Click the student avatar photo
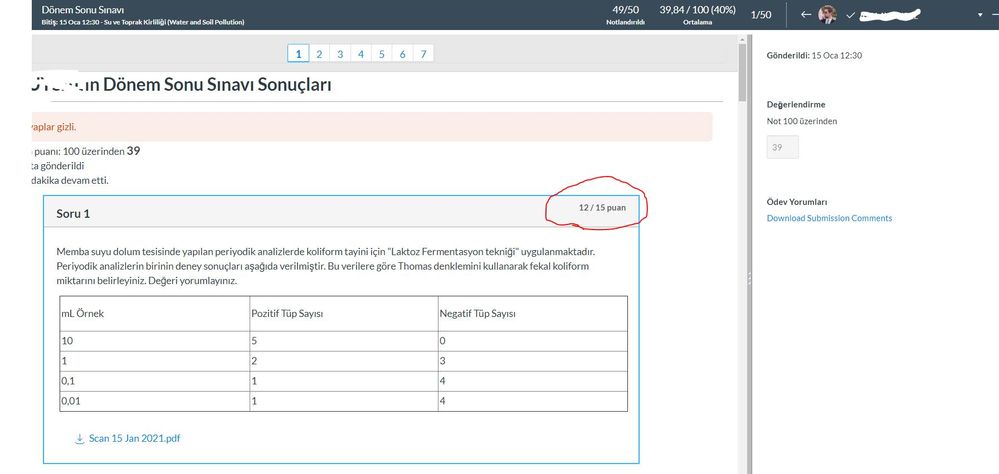Viewport: 999px width, 474px height. click(x=827, y=15)
